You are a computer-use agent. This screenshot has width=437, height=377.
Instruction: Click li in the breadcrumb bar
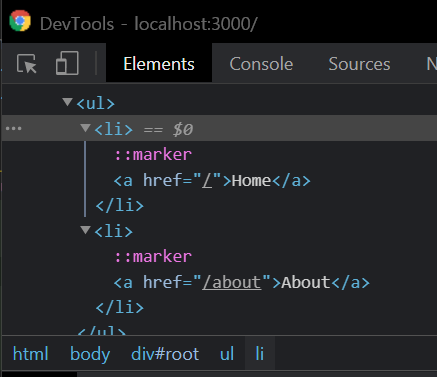pos(260,354)
